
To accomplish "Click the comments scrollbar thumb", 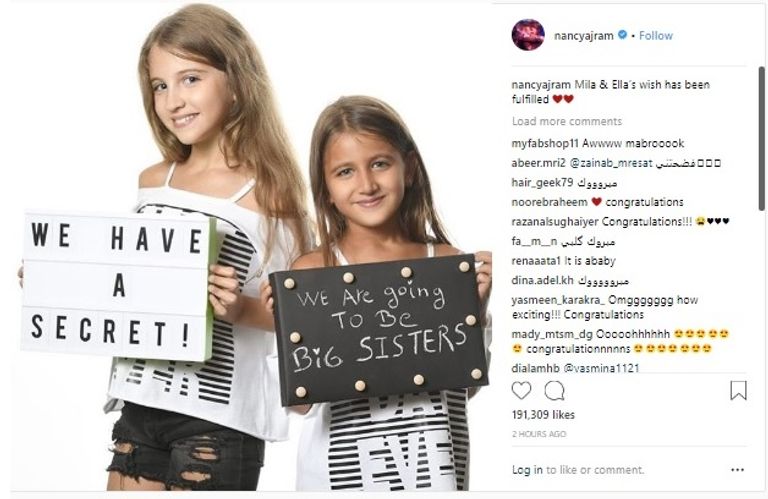I will tap(762, 139).
